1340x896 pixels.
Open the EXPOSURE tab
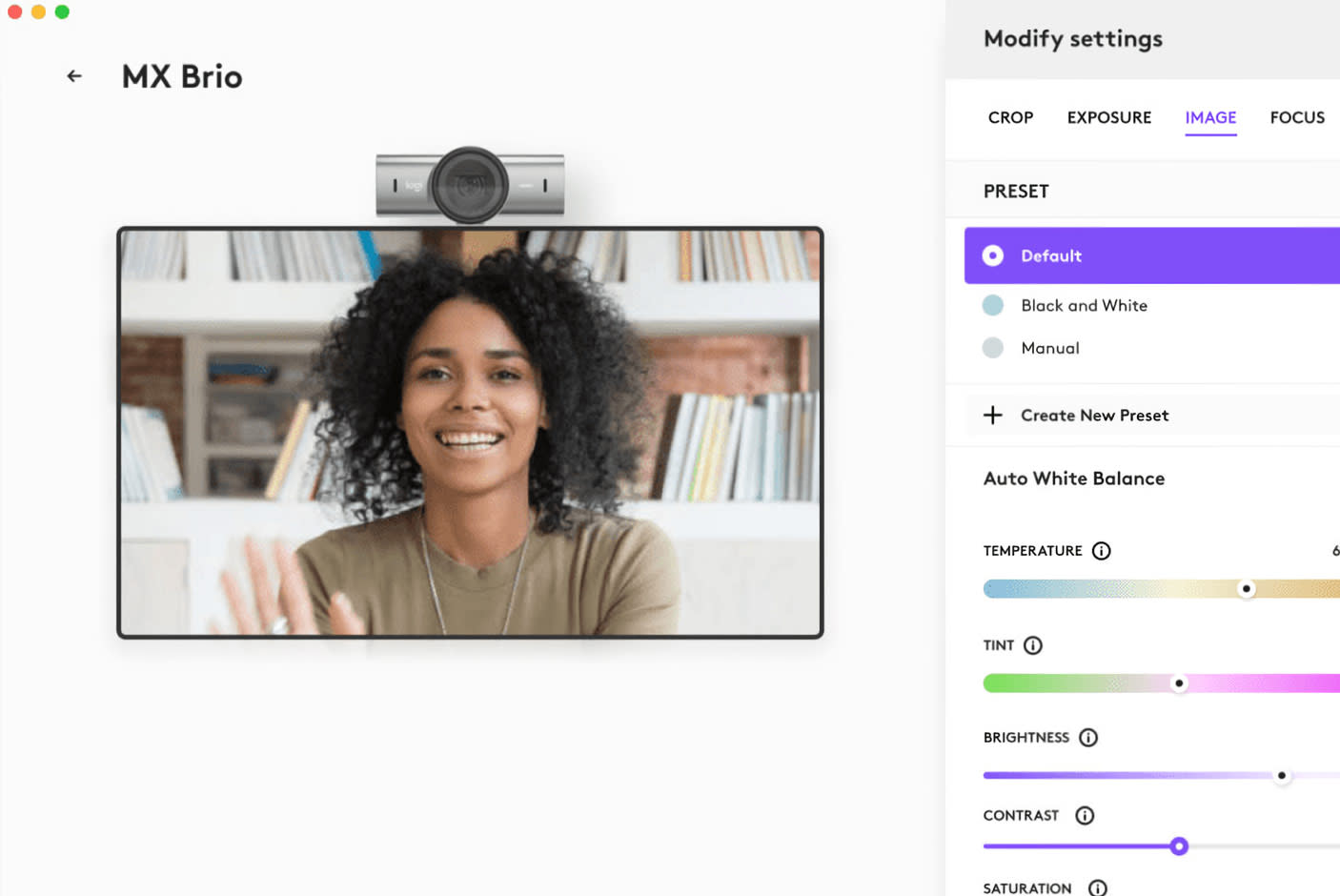[x=1108, y=117]
